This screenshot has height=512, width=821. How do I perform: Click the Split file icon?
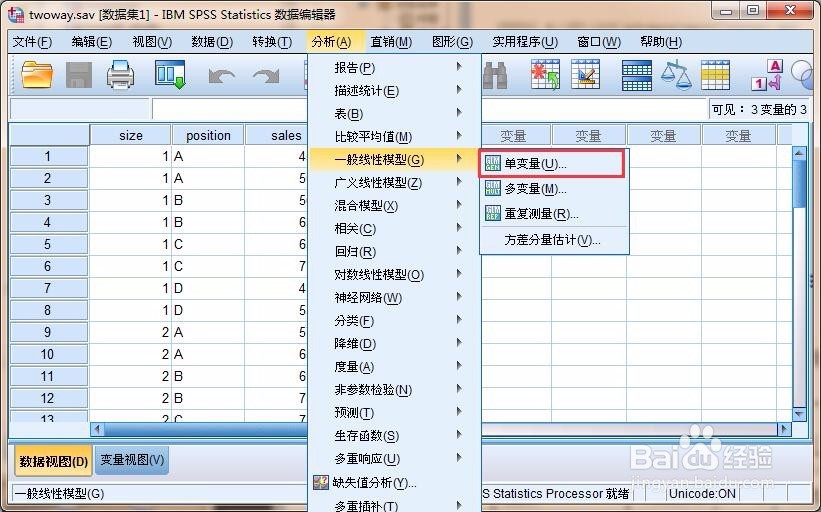[637, 75]
